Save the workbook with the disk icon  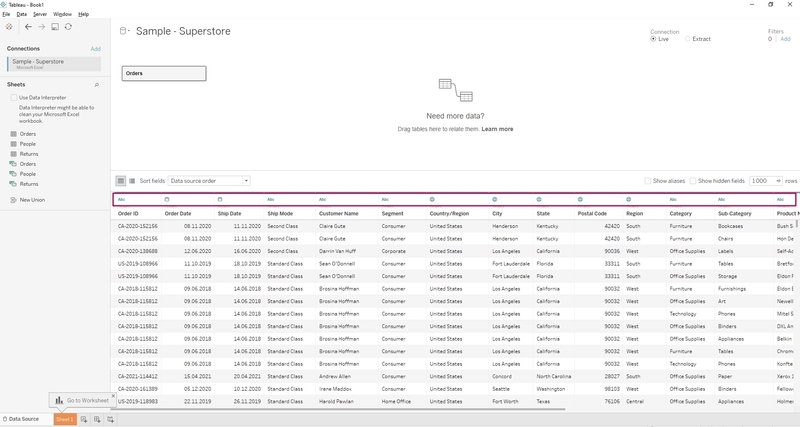tap(55, 27)
